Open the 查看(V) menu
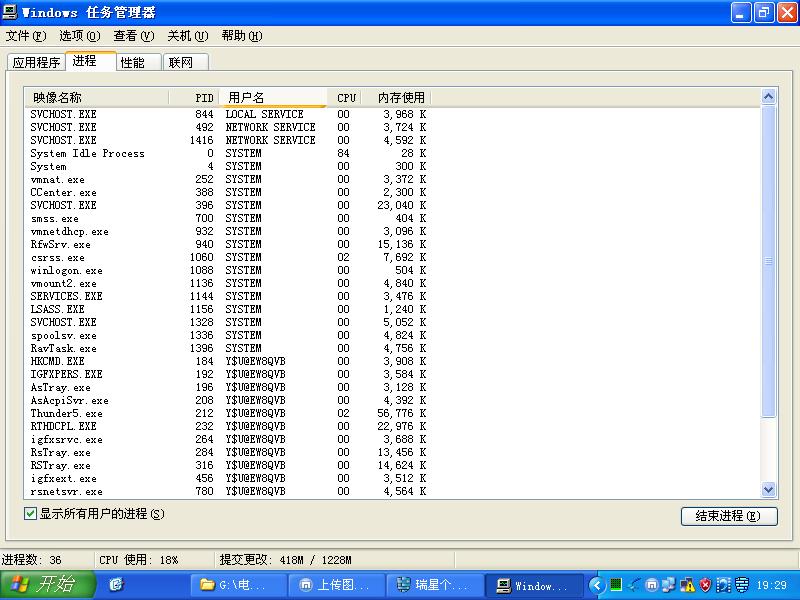The height and width of the screenshot is (600, 800). [134, 36]
